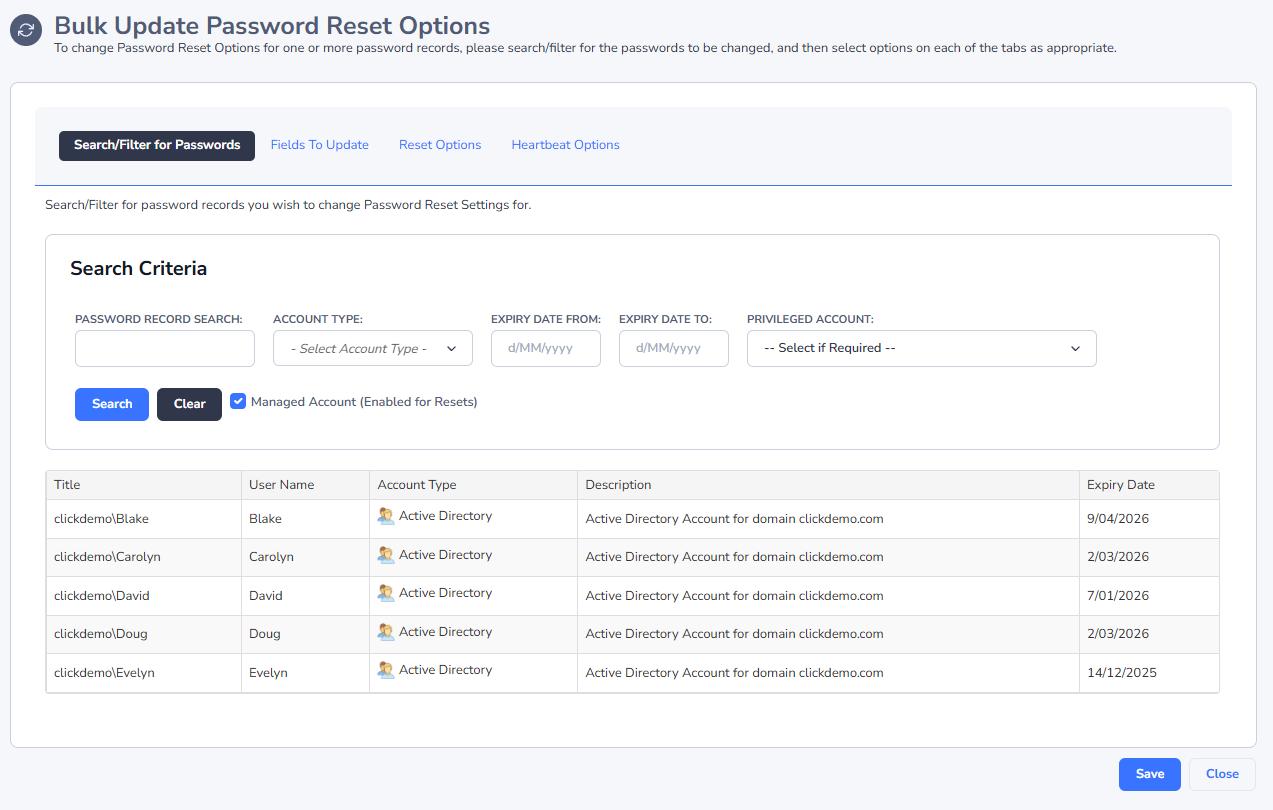
Task: Sort by the Expiry Date column header
Action: click(x=1120, y=485)
